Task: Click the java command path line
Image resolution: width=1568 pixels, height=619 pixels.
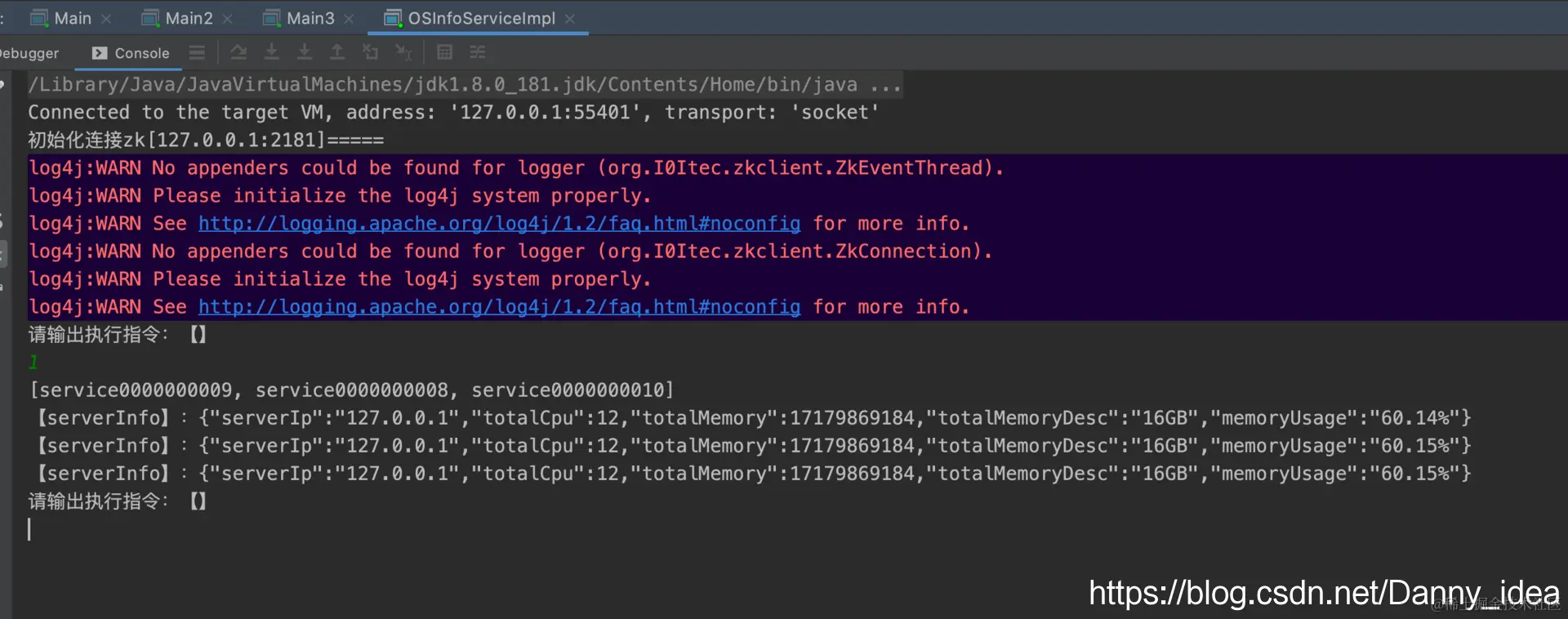Action: tap(465, 84)
